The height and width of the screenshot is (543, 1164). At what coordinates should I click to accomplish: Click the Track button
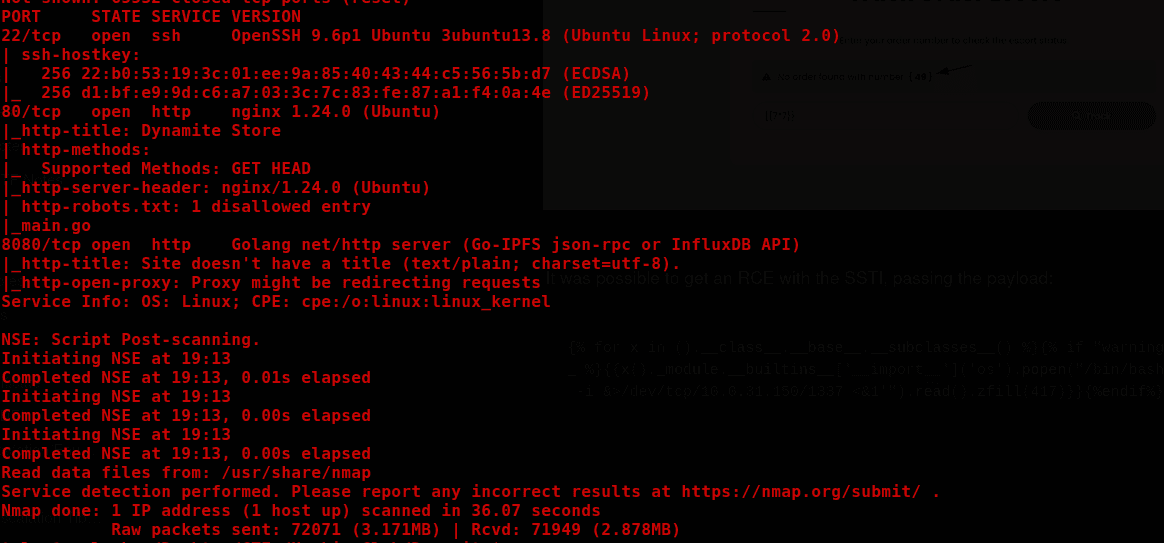click(1091, 116)
